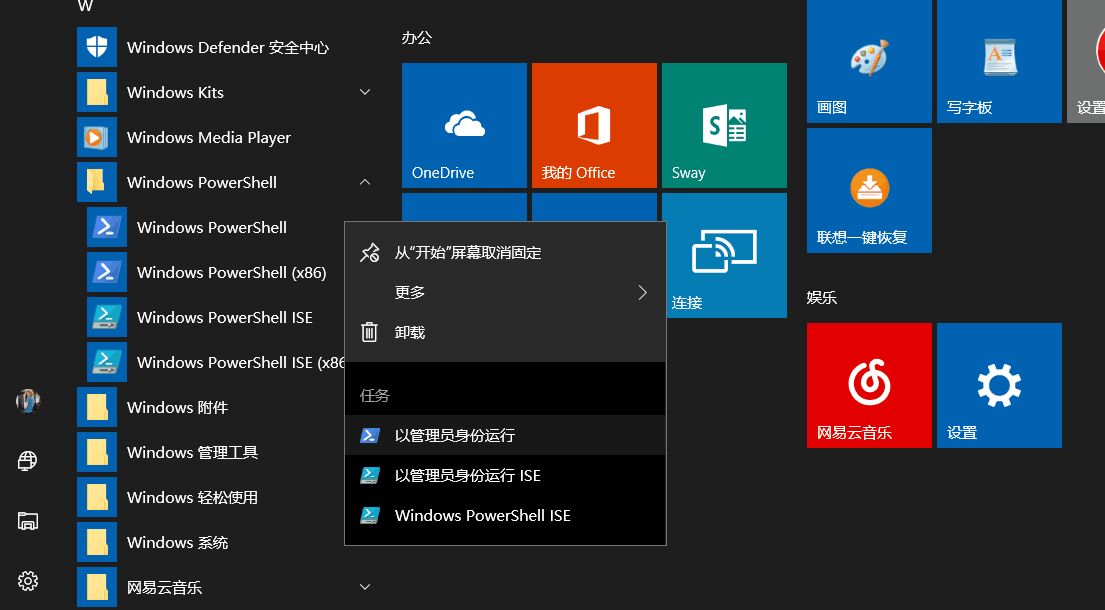
Task: Expand the Windows Kits folder chevron
Action: 365,92
